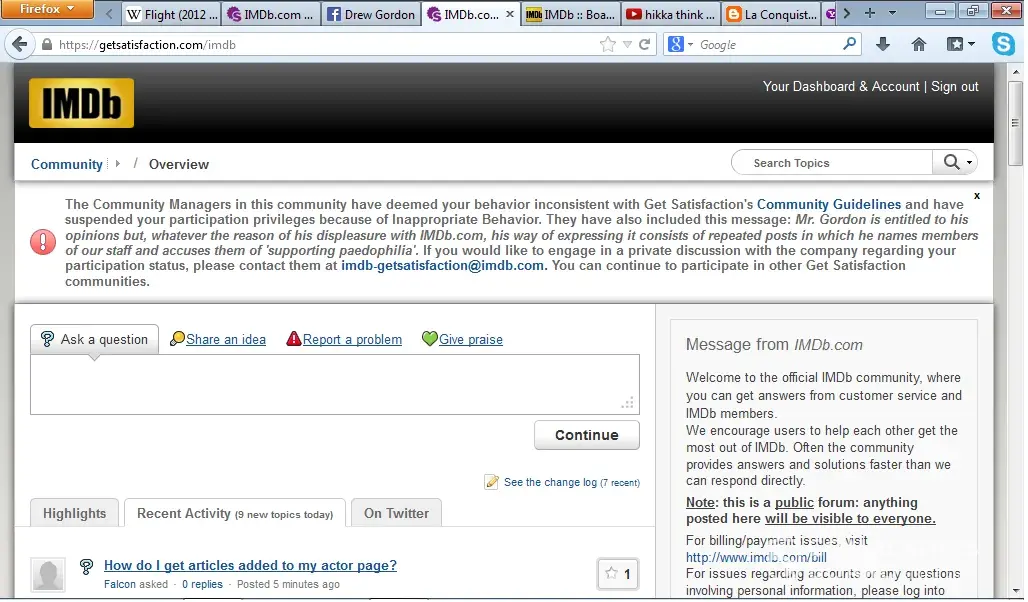
Task: Expand the Community breadcrumb arrow
Action: pos(117,163)
